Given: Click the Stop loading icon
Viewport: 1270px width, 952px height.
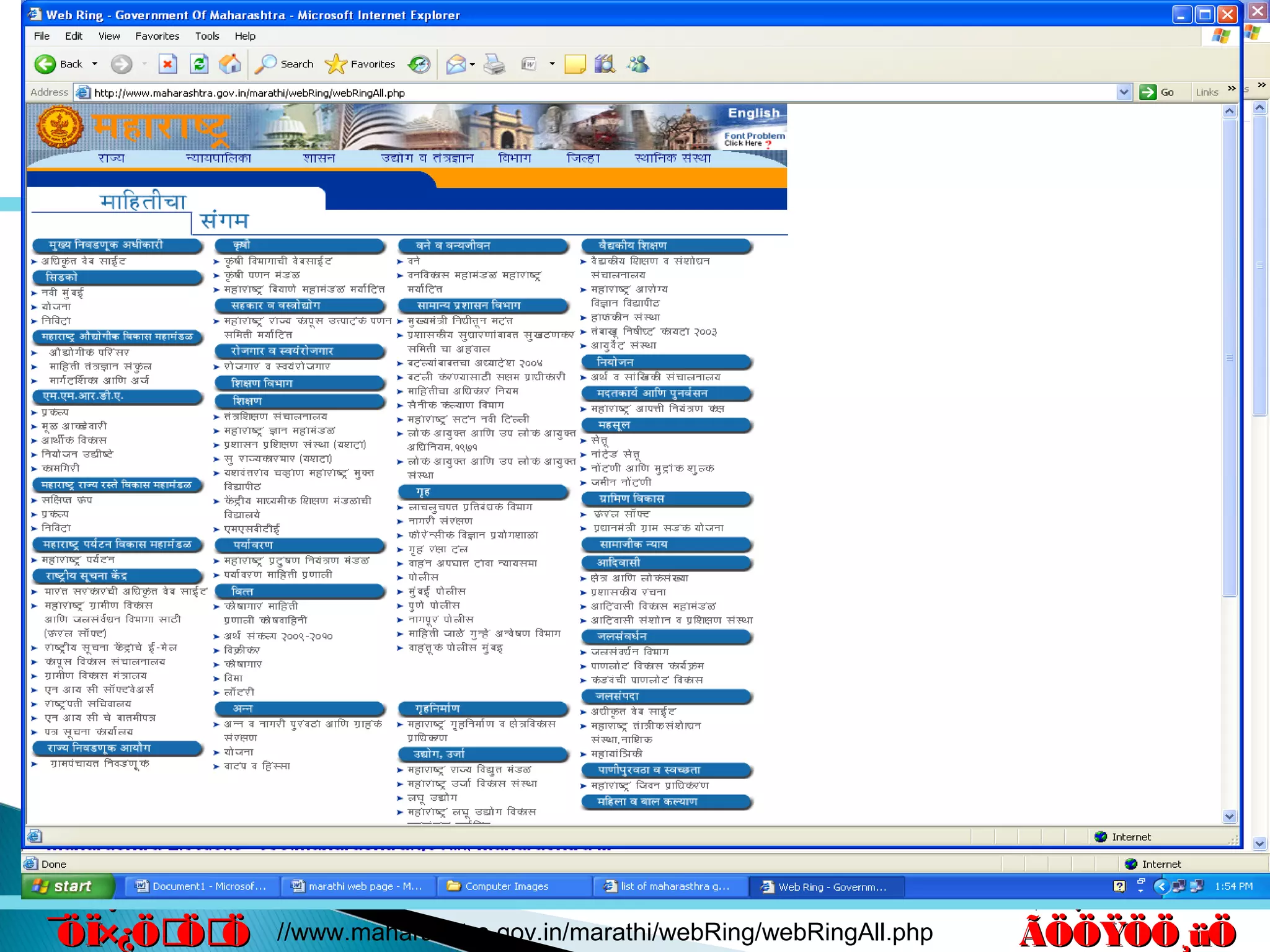Looking at the screenshot, I should click(167, 64).
